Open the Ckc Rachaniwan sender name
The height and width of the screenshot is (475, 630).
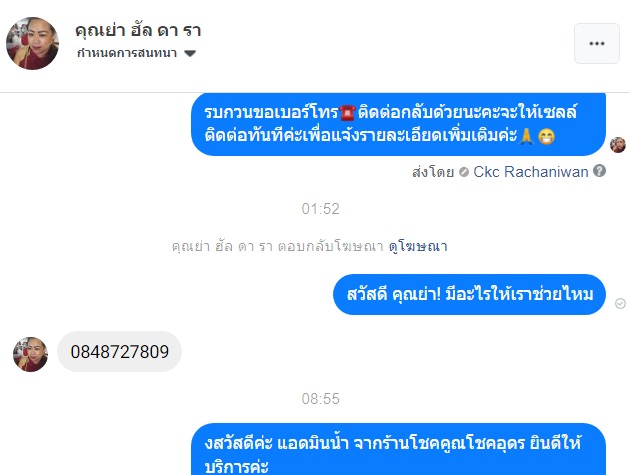pyautogui.click(x=530, y=172)
